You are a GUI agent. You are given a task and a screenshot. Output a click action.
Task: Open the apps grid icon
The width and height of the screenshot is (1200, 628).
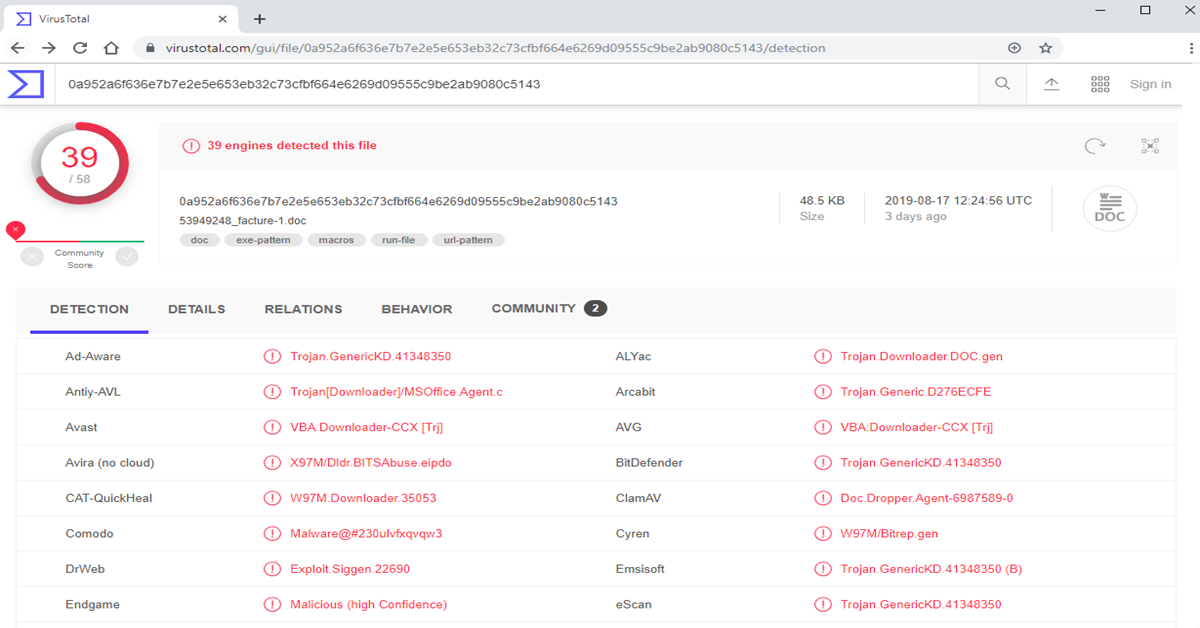tap(1100, 84)
